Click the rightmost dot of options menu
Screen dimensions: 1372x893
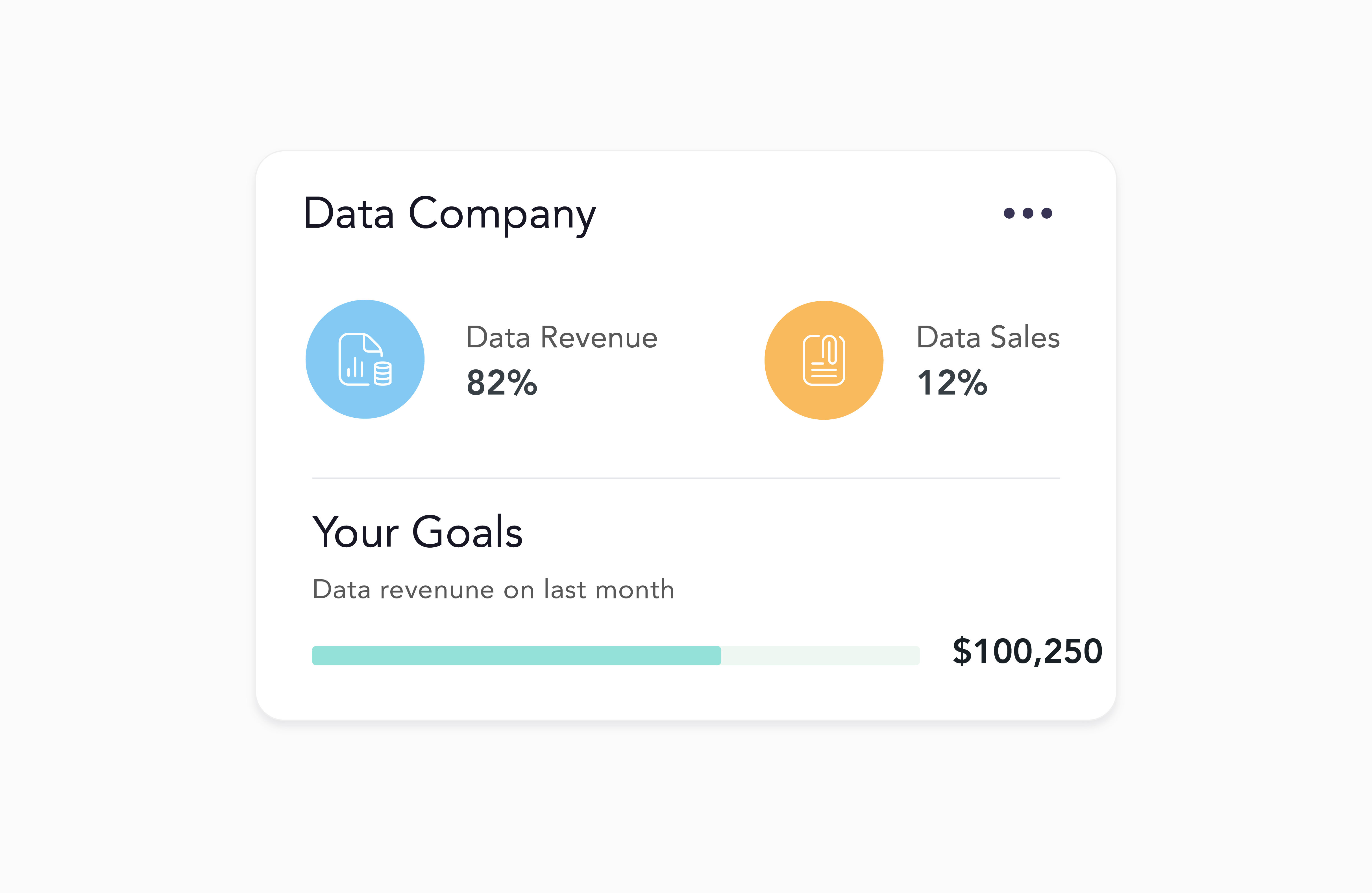pyautogui.click(x=1047, y=213)
